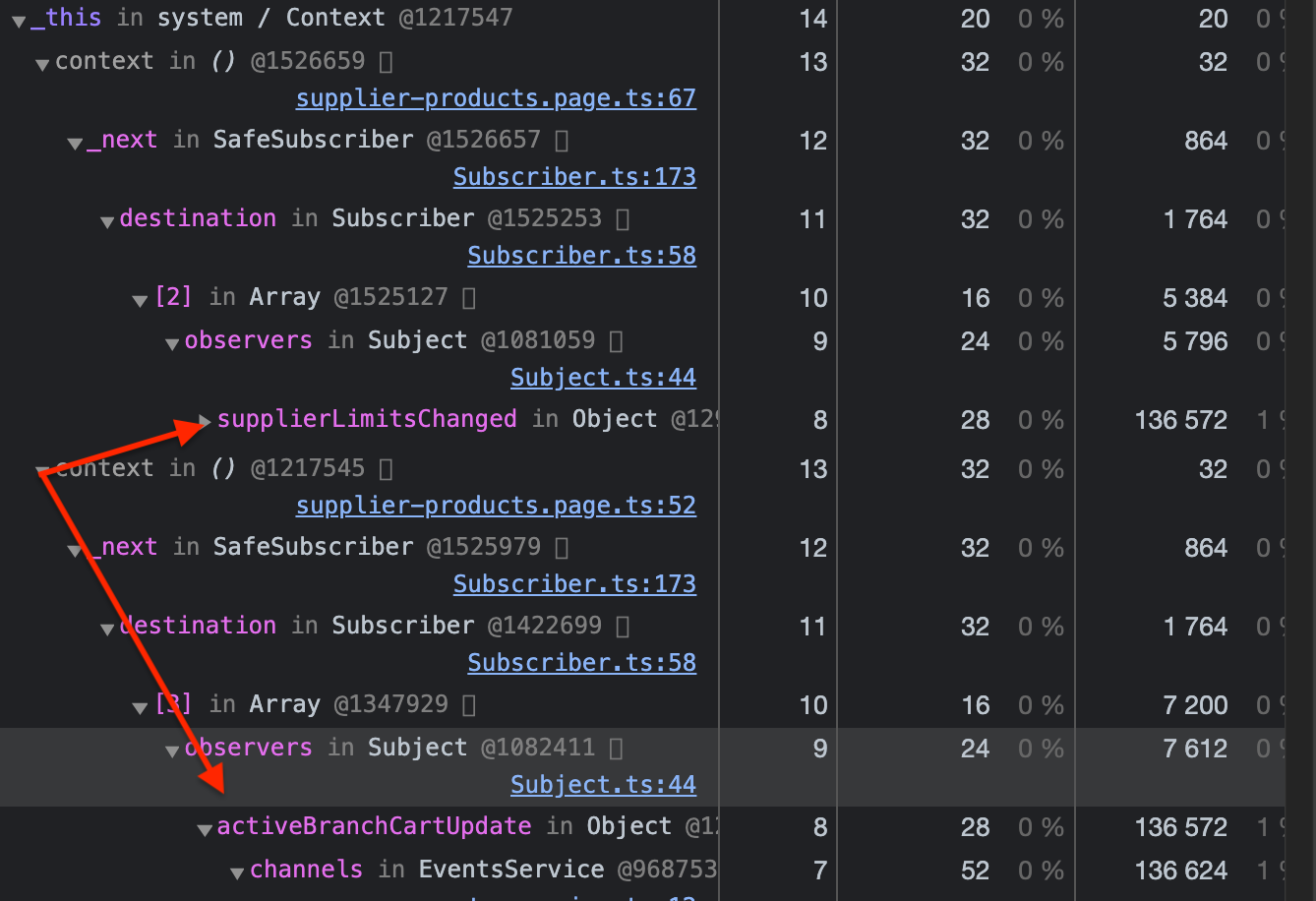Click square icon beside Array @1525127

469,298
